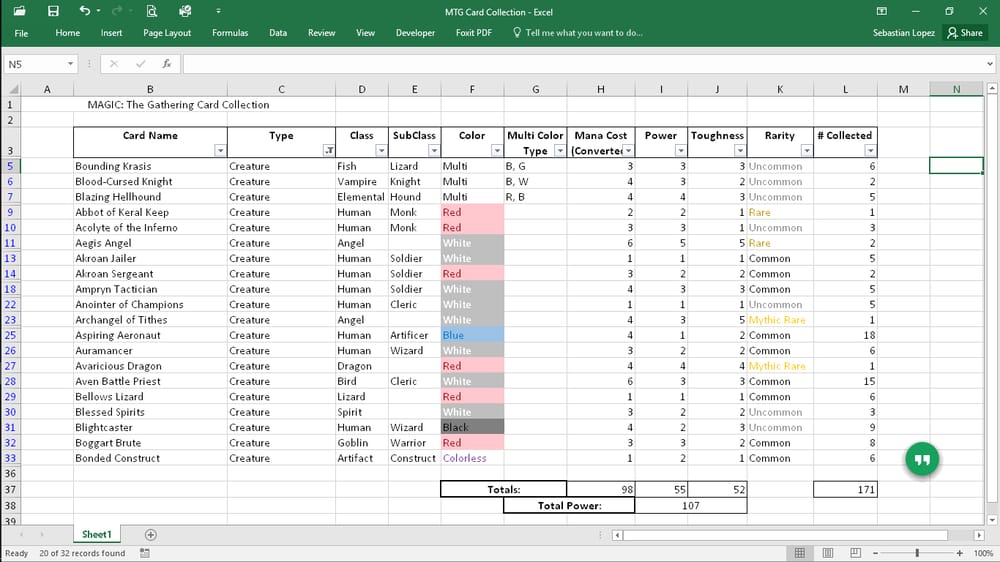This screenshot has height=562, width=1000.
Task: Click the 'Bounding Krasis' cell
Action: (x=150, y=166)
